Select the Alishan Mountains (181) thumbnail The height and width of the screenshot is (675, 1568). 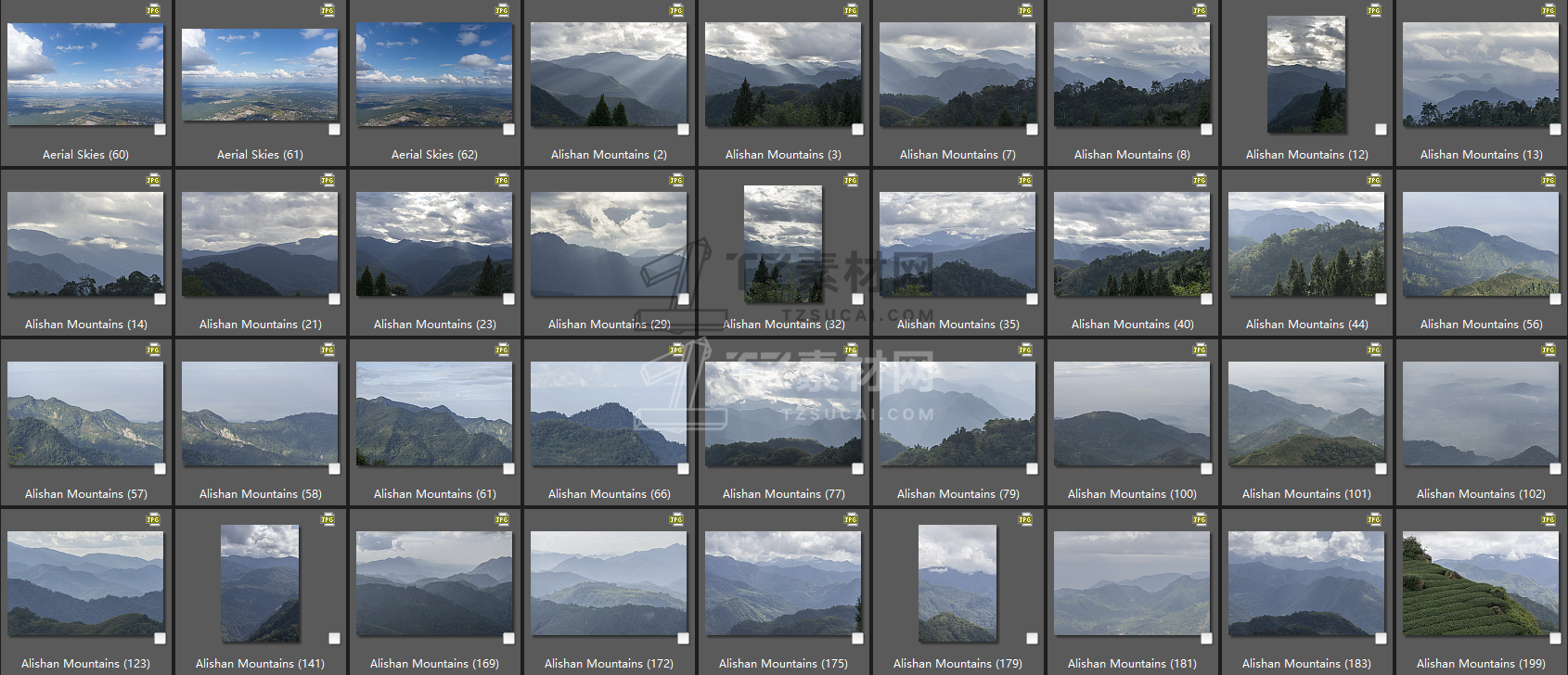[x=1132, y=583]
